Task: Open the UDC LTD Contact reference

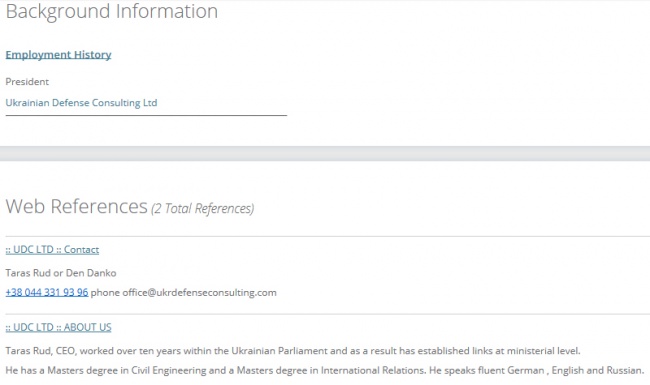Action: pos(52,249)
